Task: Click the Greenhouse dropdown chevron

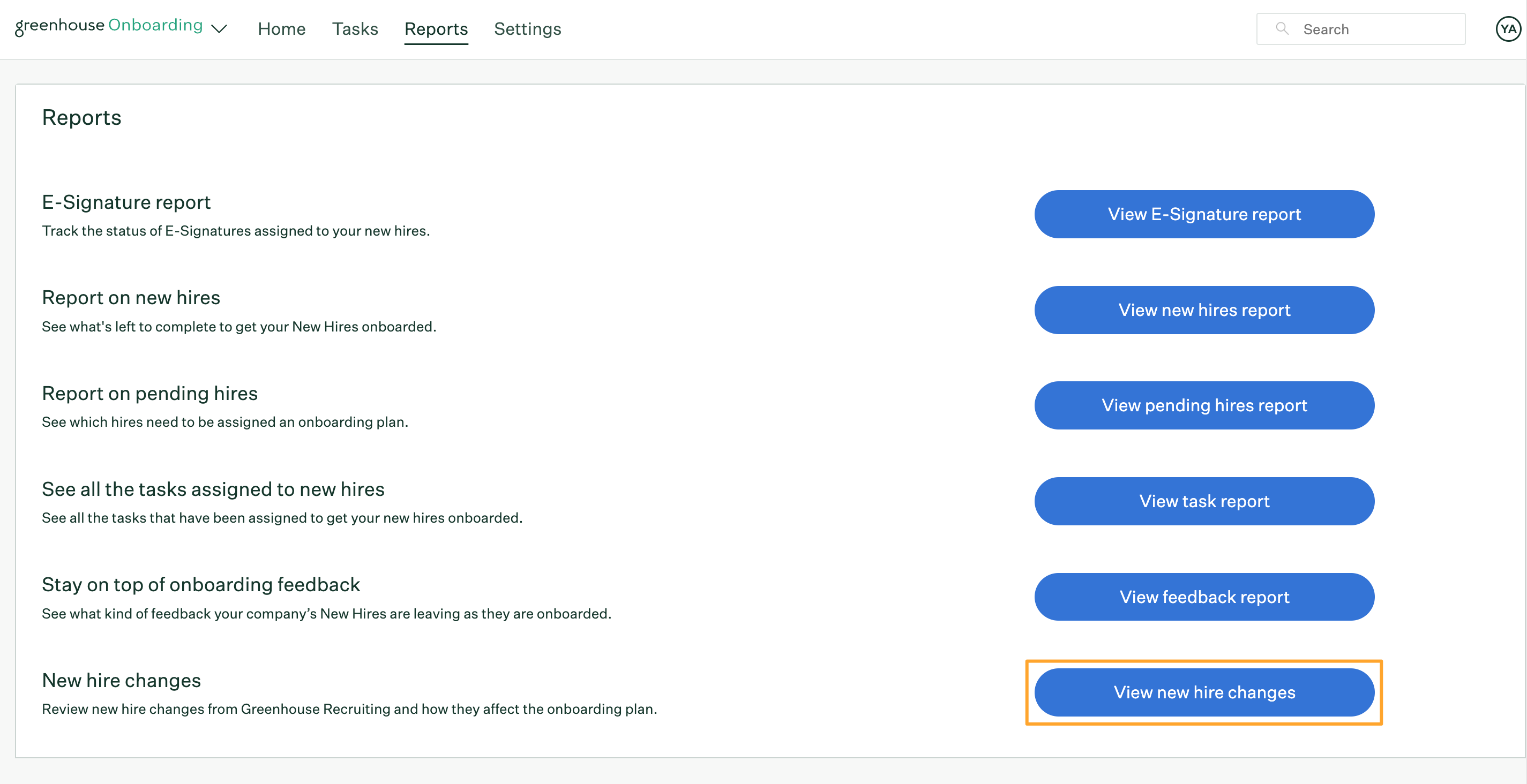Action: [219, 28]
